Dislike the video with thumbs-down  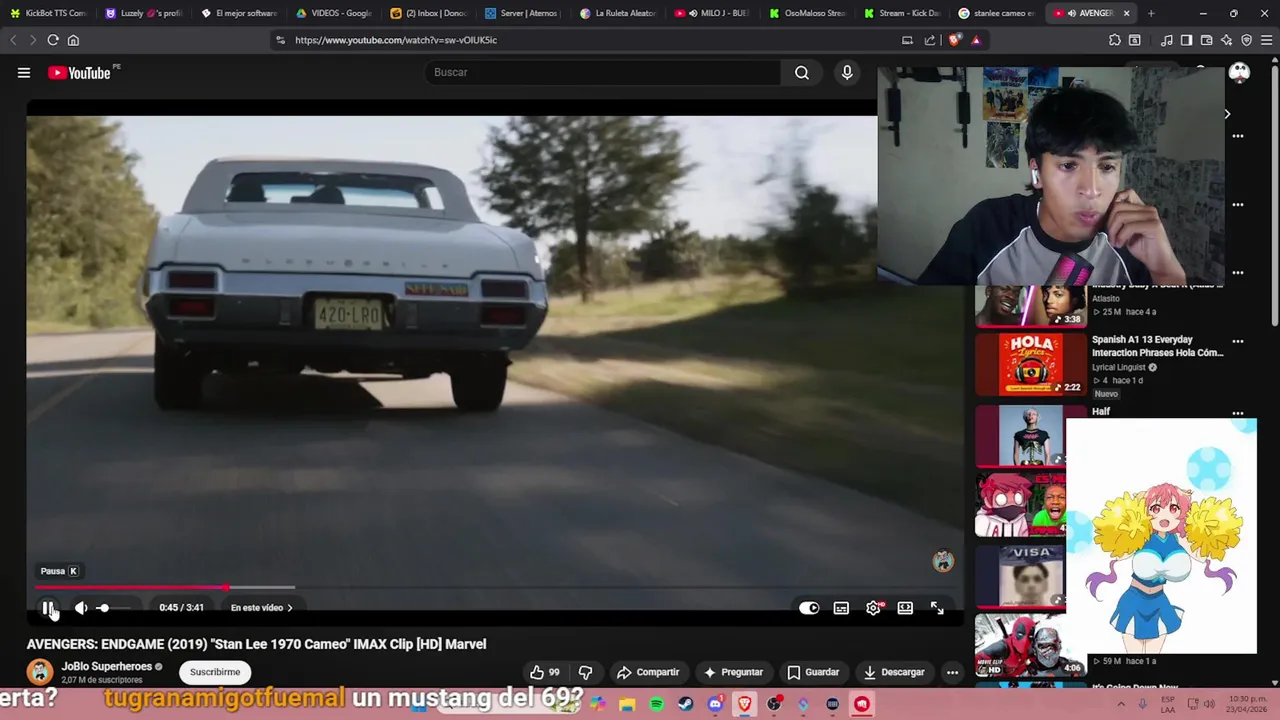pos(586,672)
